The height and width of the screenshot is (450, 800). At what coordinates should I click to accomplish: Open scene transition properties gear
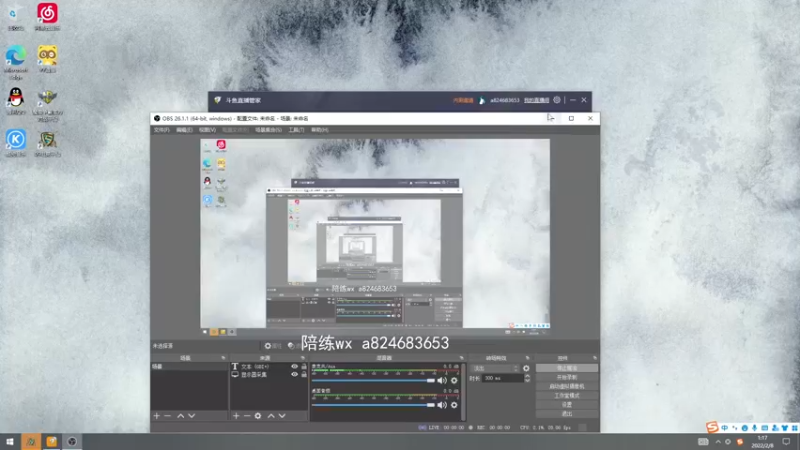526,368
